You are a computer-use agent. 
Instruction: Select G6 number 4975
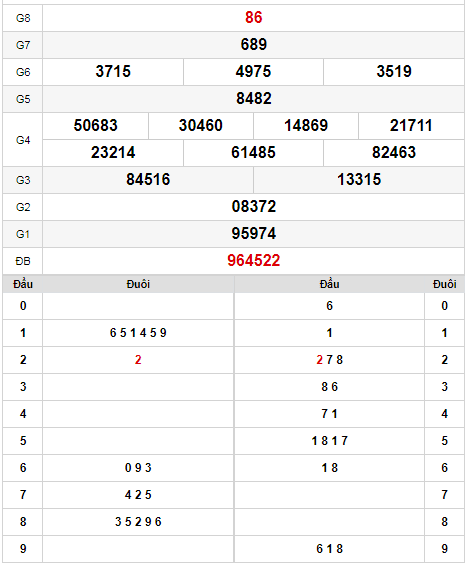[x=253, y=72]
